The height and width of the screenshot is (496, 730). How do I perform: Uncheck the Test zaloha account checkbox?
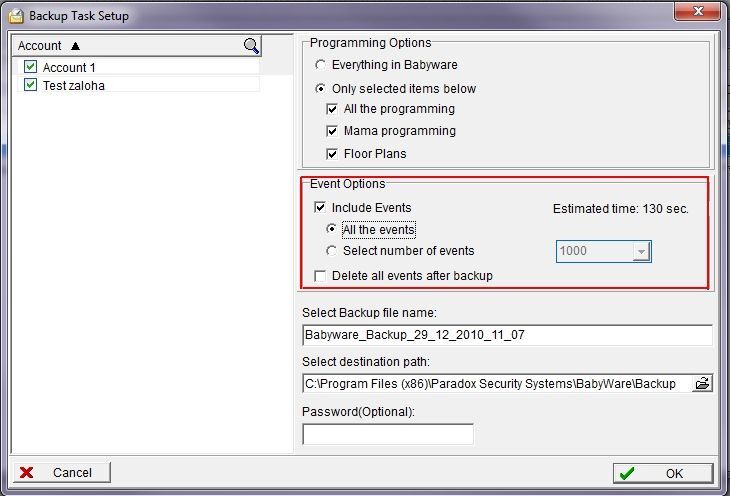30,85
